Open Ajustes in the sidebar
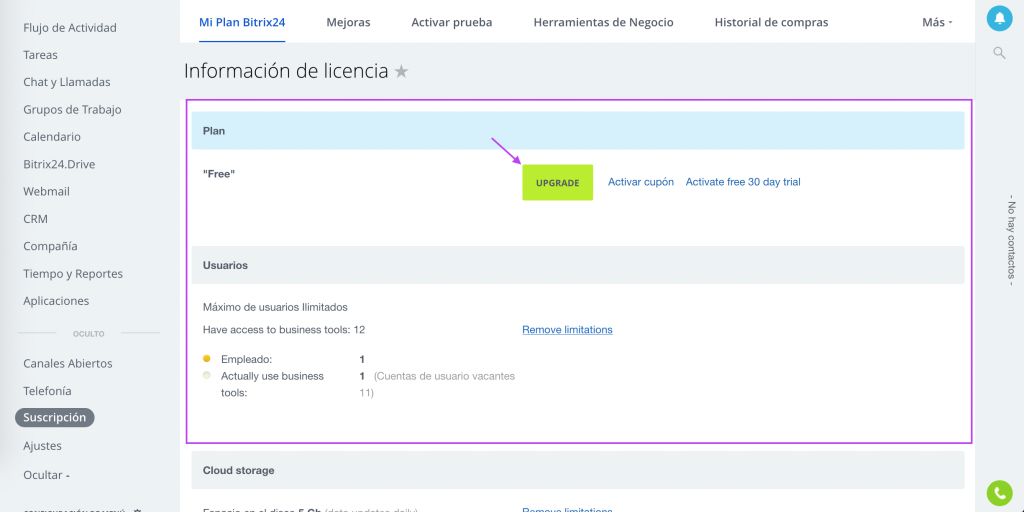The width and height of the screenshot is (1024, 512). (42, 446)
